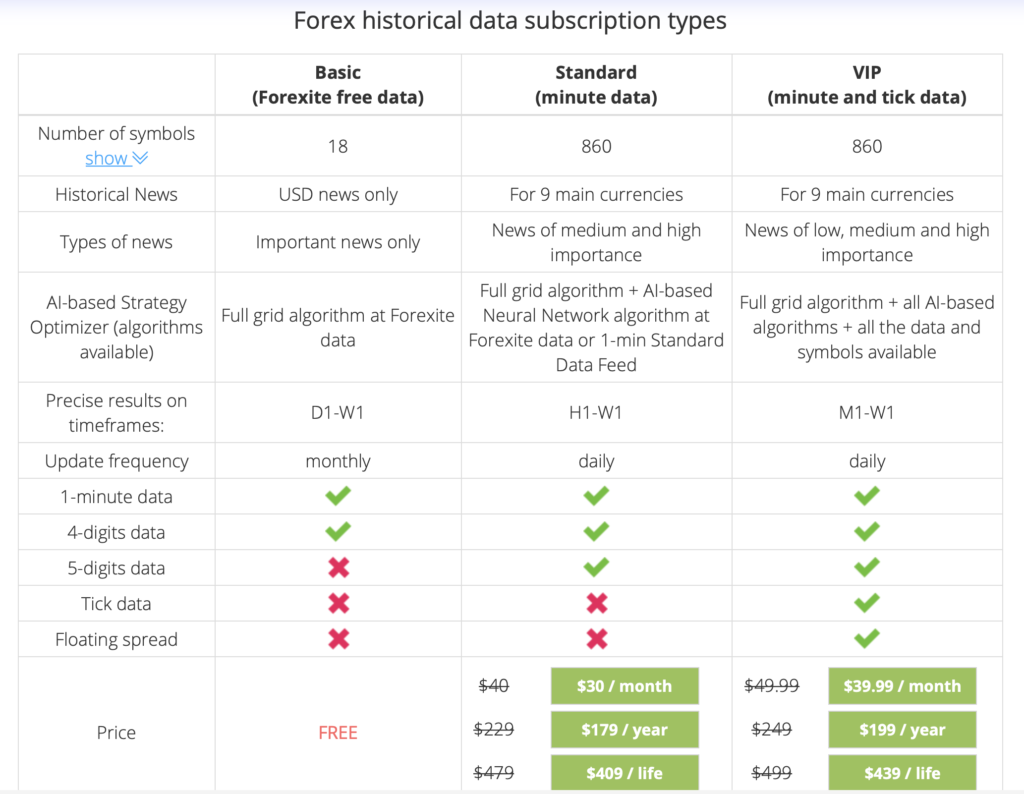Click the Basic Floating spread red cross
This screenshot has width=1024, height=794.
pyautogui.click(x=338, y=639)
